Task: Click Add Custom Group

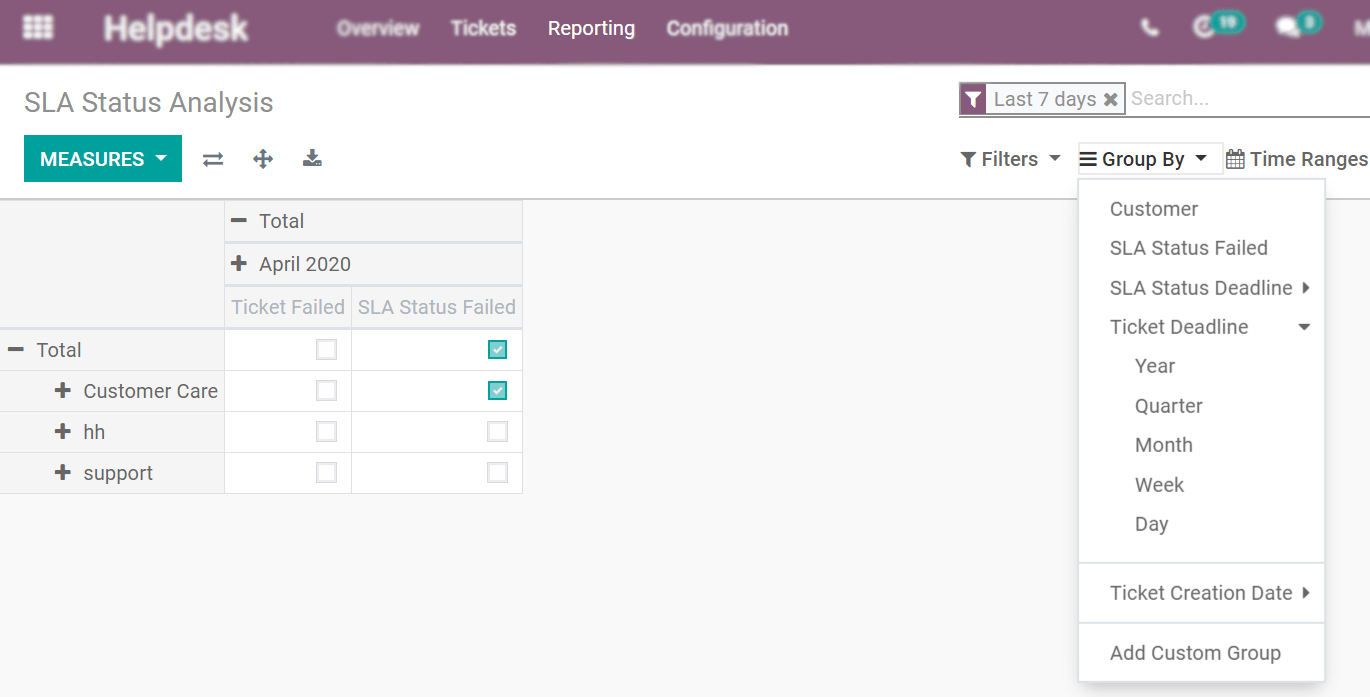Action: point(1195,652)
